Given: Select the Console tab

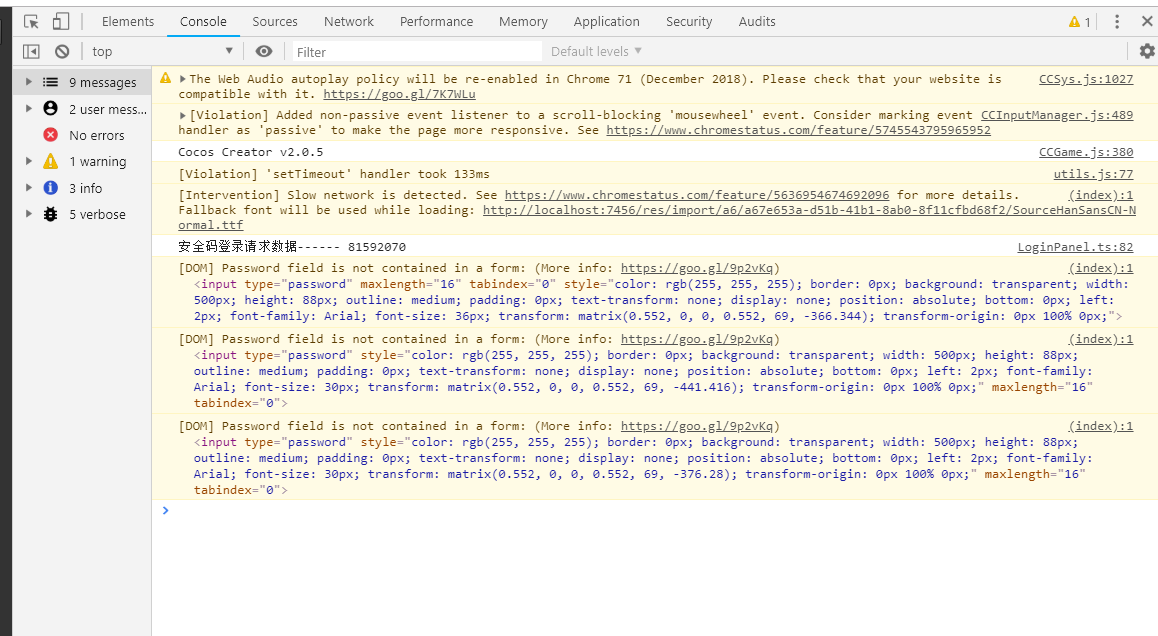Looking at the screenshot, I should pyautogui.click(x=203, y=21).
